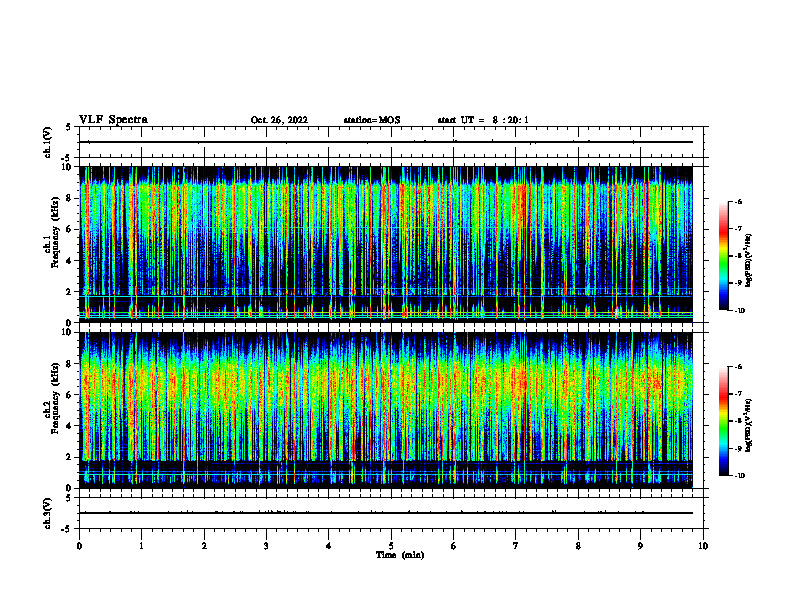792x612 pixels.
Task: Click the ch.1 spectrogram plot area
Action: point(386,244)
